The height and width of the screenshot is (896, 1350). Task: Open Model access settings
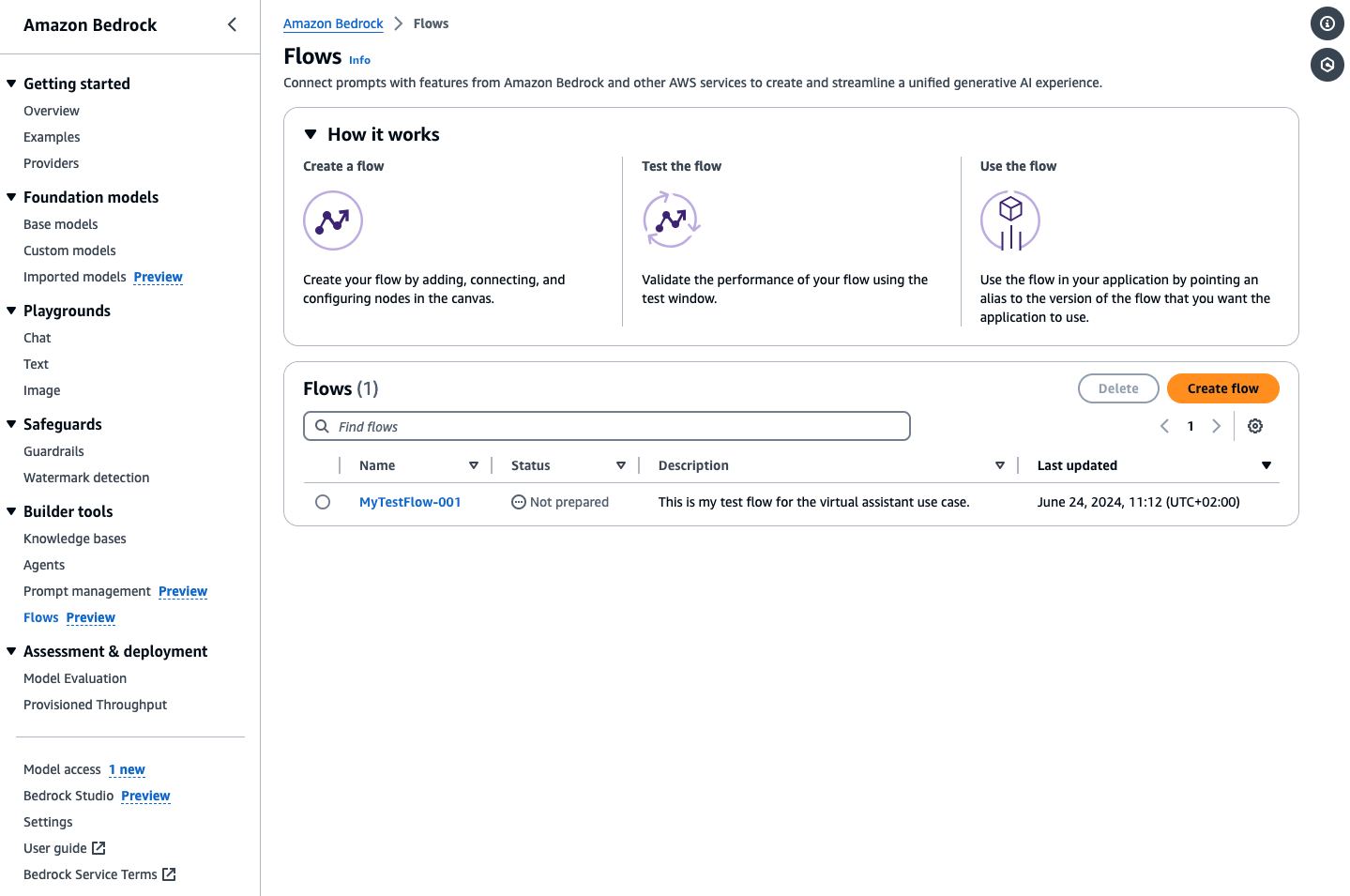coord(62,769)
